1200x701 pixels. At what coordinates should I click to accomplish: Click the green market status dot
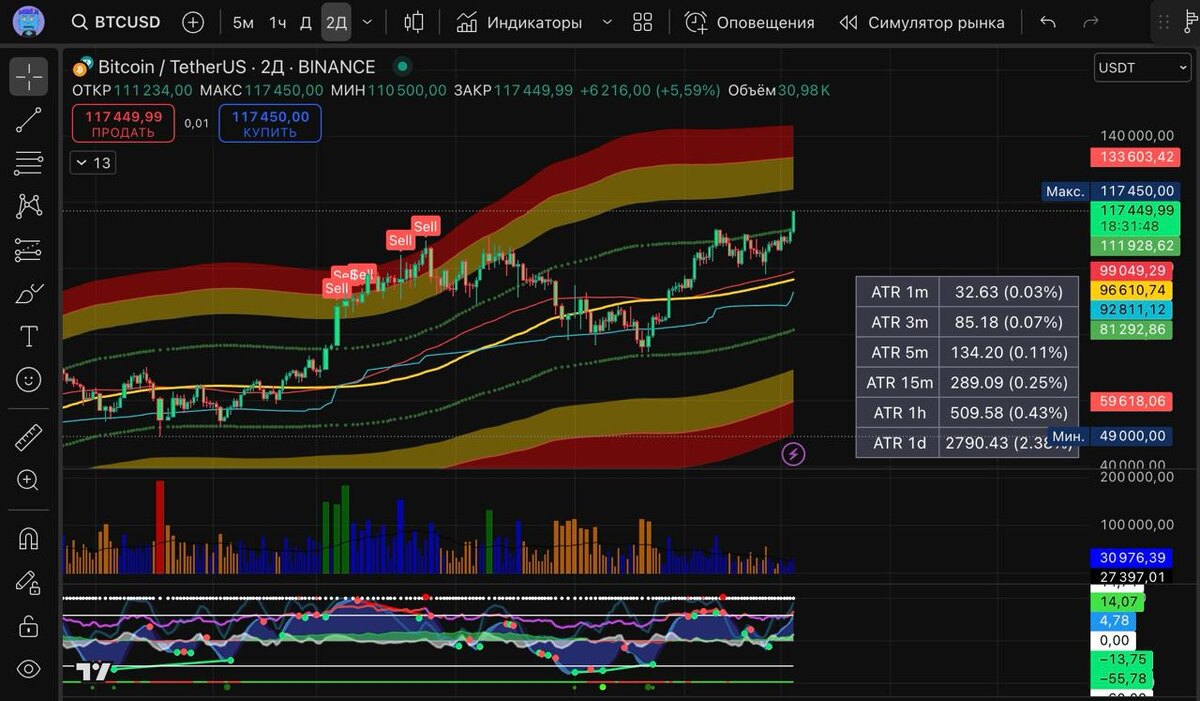(402, 67)
